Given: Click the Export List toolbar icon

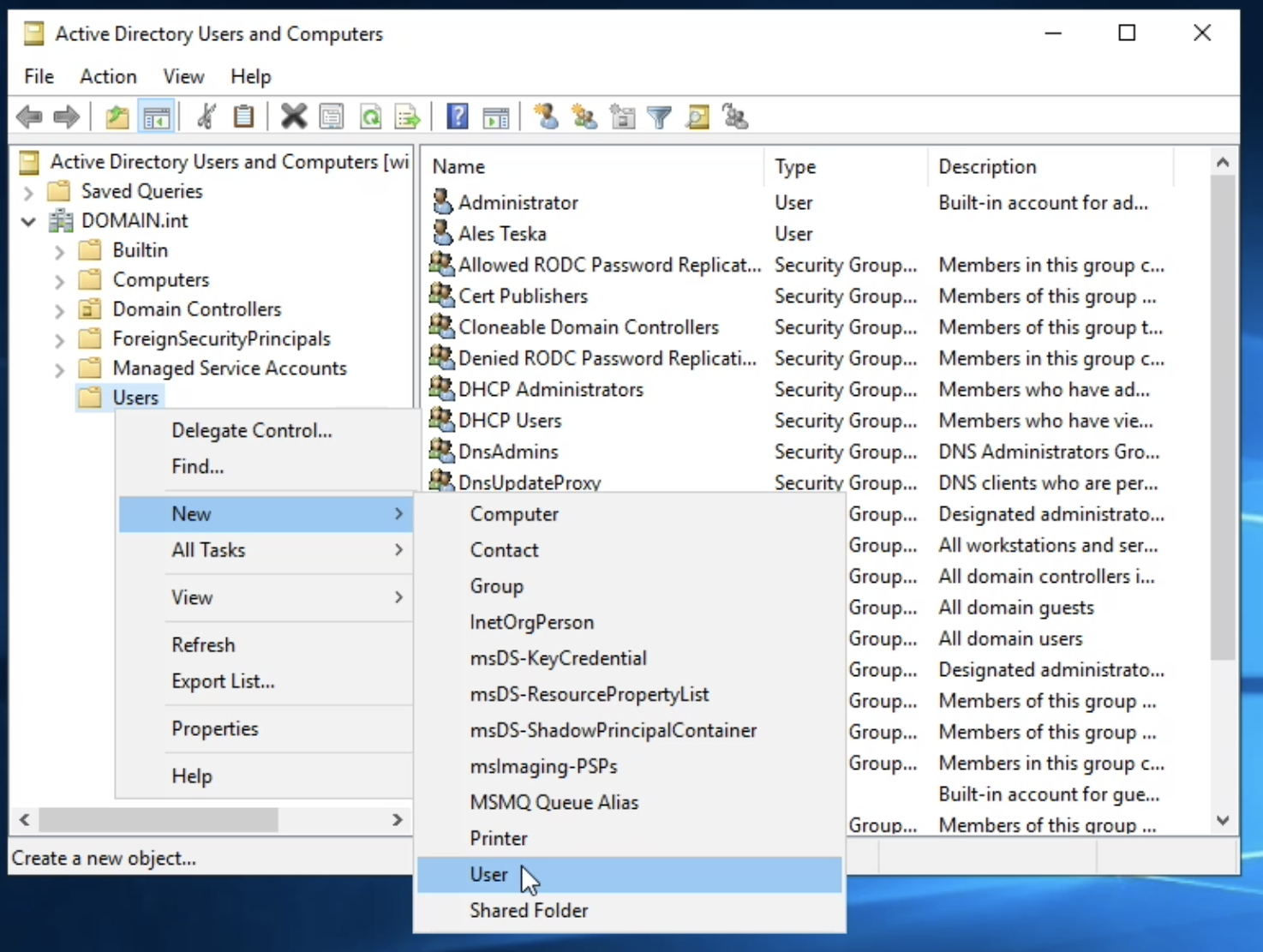Looking at the screenshot, I should pyautogui.click(x=408, y=117).
